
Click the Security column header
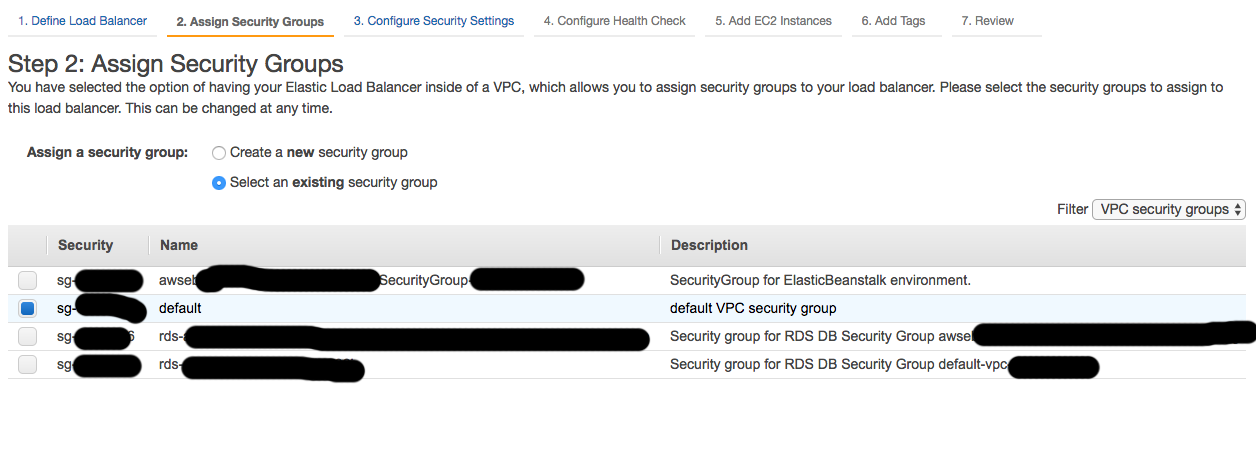86,245
